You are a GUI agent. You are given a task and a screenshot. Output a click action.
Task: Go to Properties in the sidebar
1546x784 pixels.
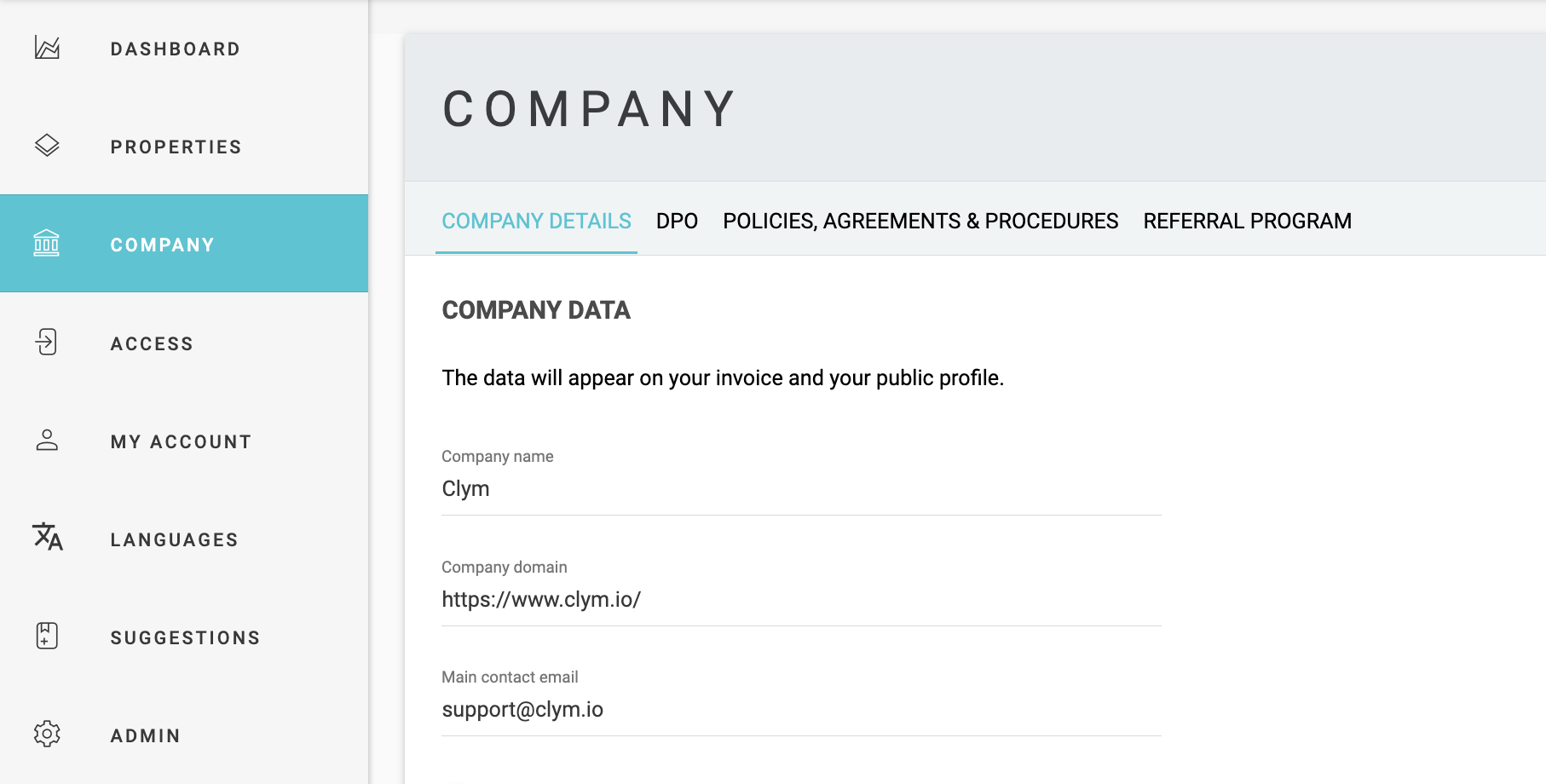pyautogui.click(x=184, y=147)
